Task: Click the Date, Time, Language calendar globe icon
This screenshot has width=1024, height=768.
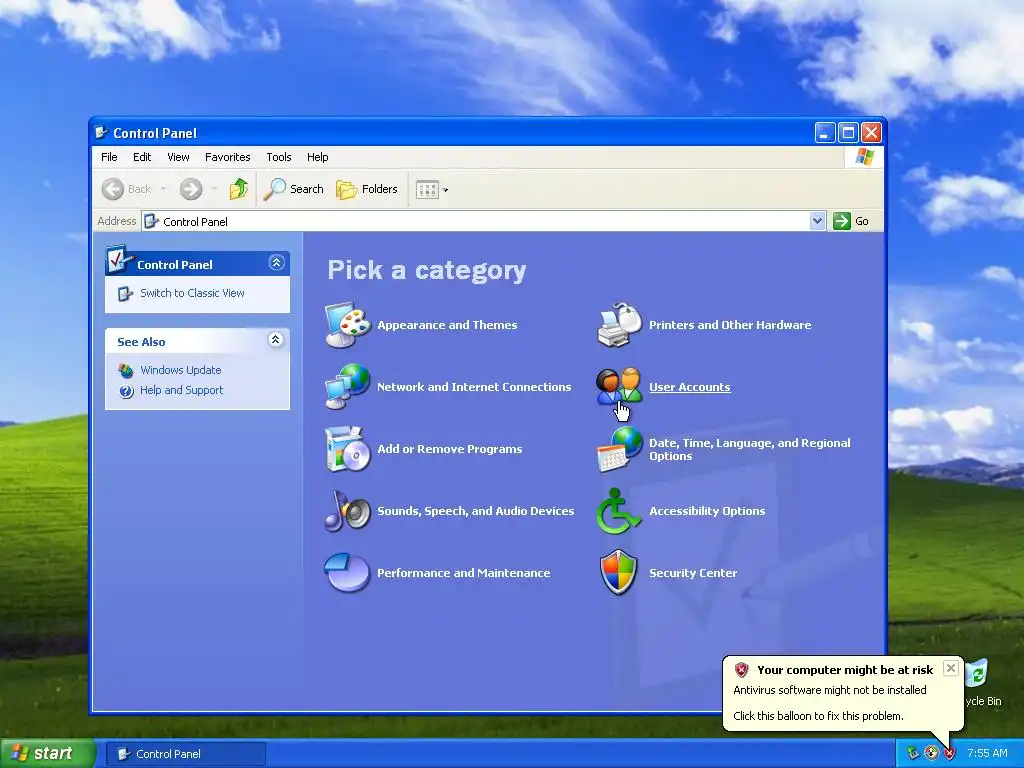Action: pos(619,449)
